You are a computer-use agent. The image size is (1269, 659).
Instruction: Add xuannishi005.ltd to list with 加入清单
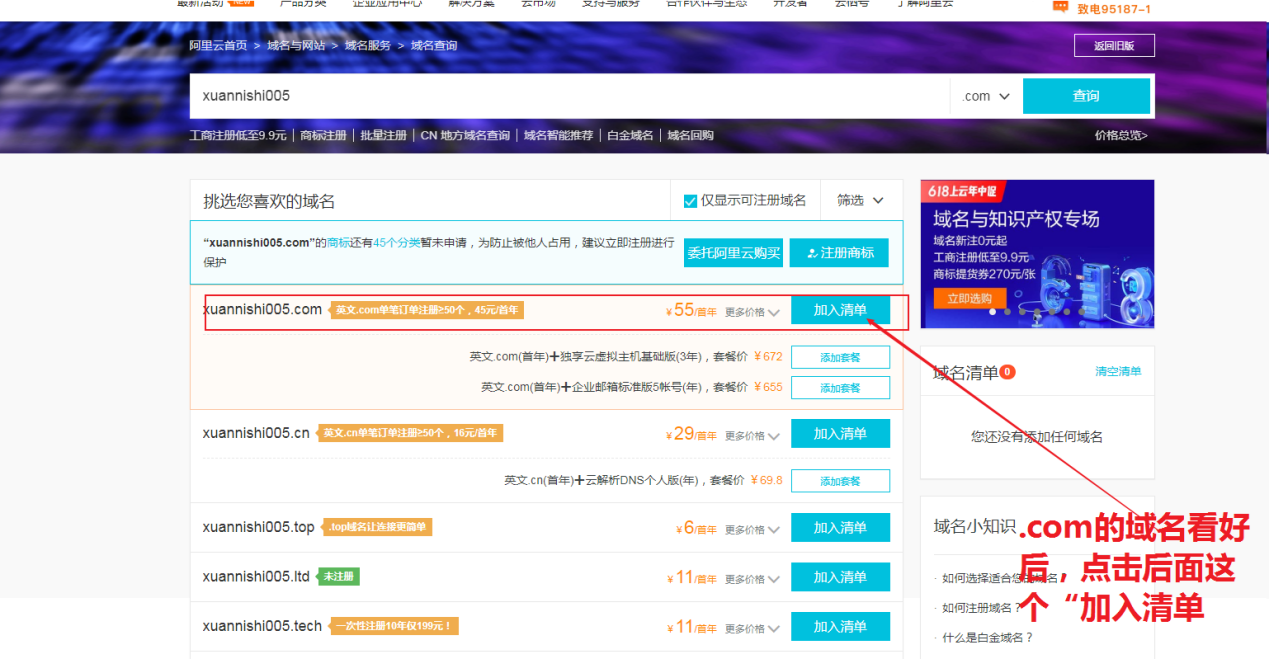(840, 577)
